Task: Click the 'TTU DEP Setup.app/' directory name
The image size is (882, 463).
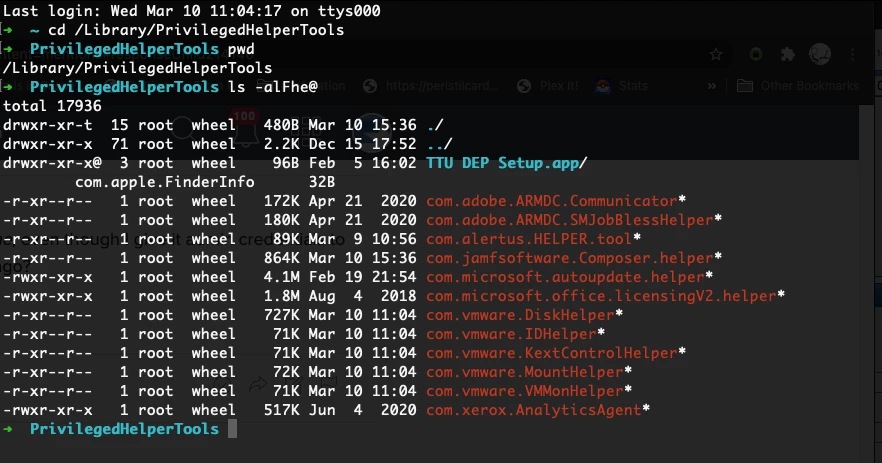Action: [x=506, y=163]
